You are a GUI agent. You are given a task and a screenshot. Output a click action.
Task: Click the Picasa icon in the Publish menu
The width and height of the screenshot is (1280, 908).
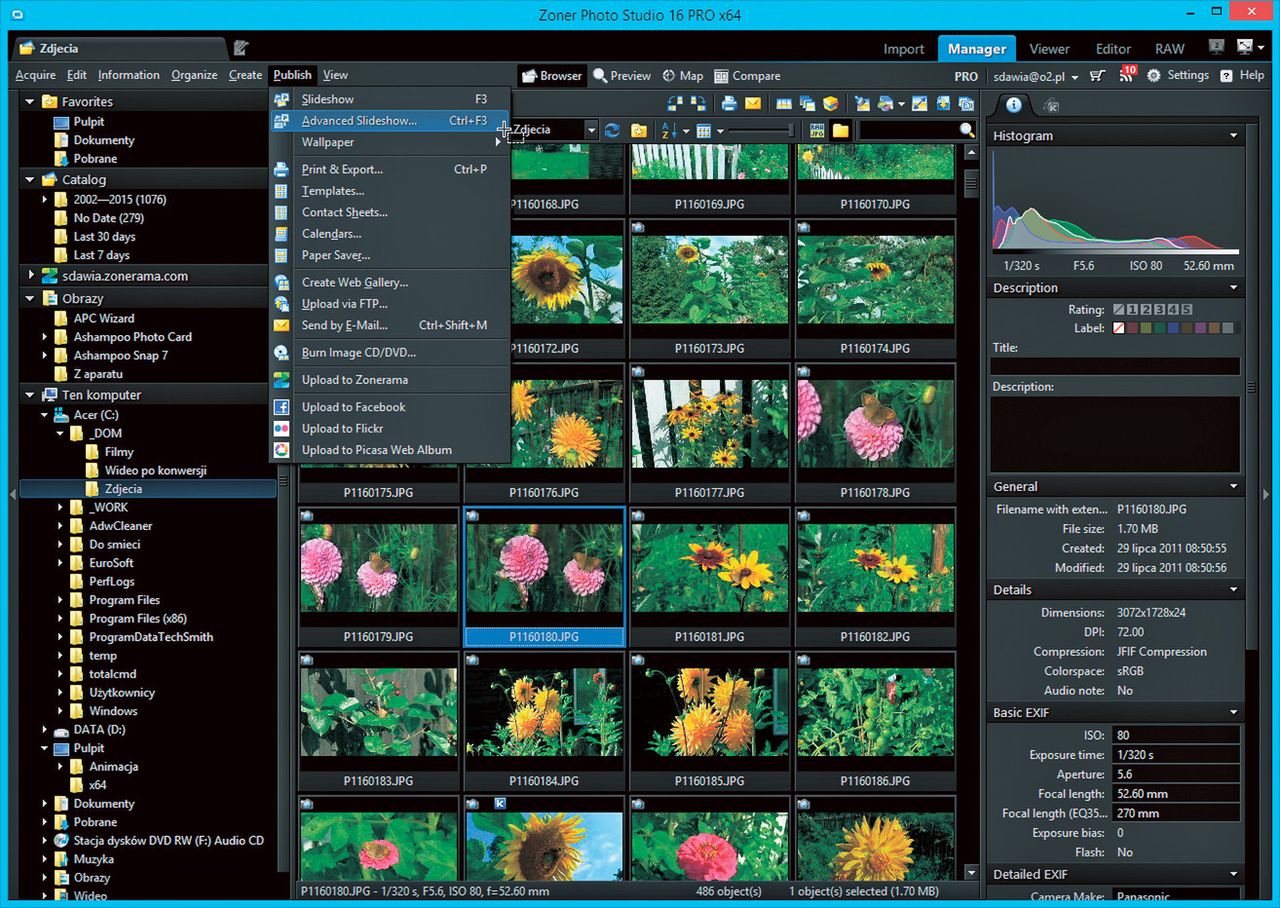282,450
